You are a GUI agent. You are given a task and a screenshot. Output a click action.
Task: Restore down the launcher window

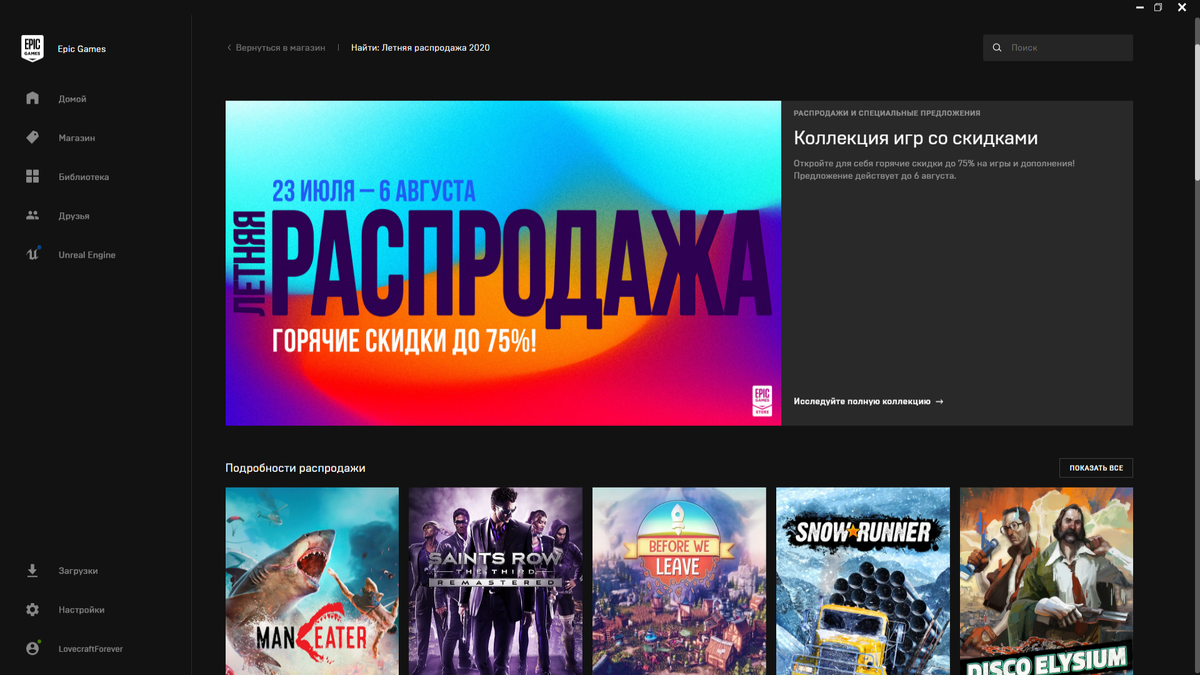(x=1158, y=7)
